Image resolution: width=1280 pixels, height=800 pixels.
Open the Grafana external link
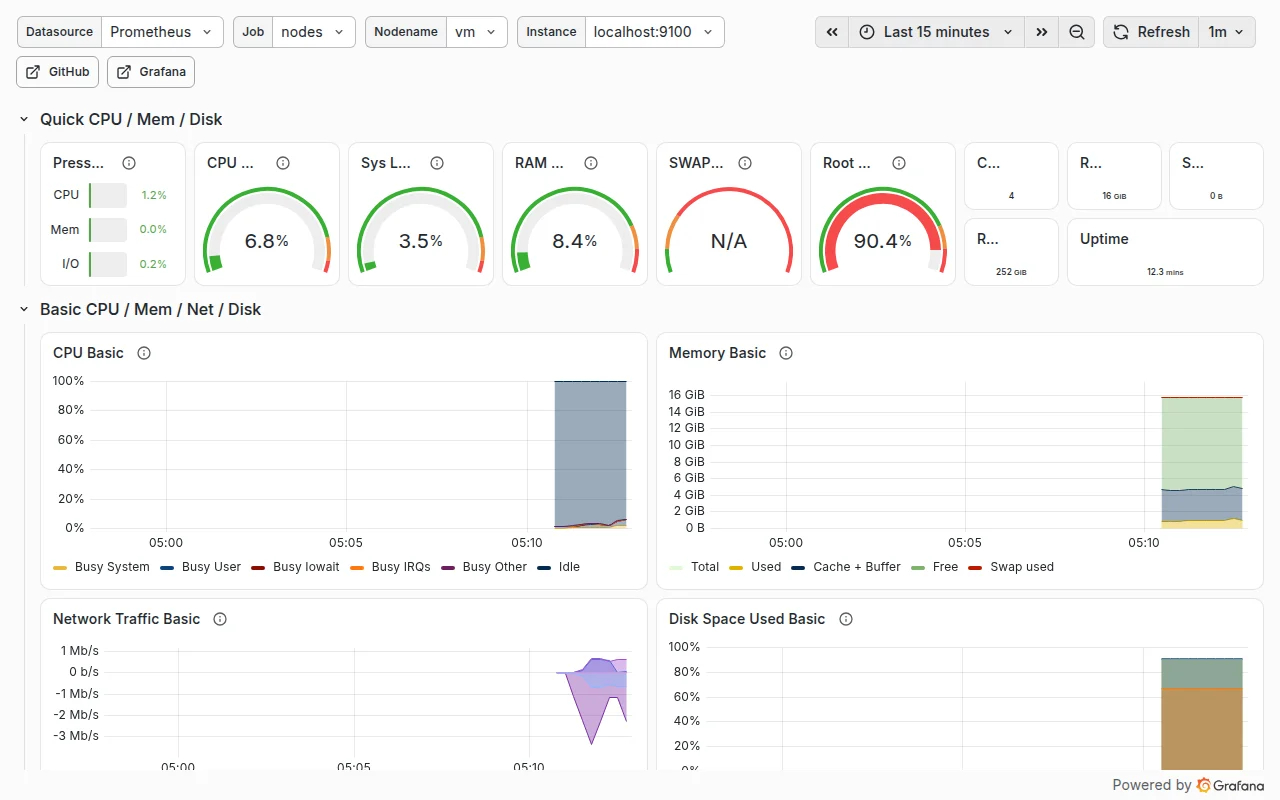tap(151, 72)
